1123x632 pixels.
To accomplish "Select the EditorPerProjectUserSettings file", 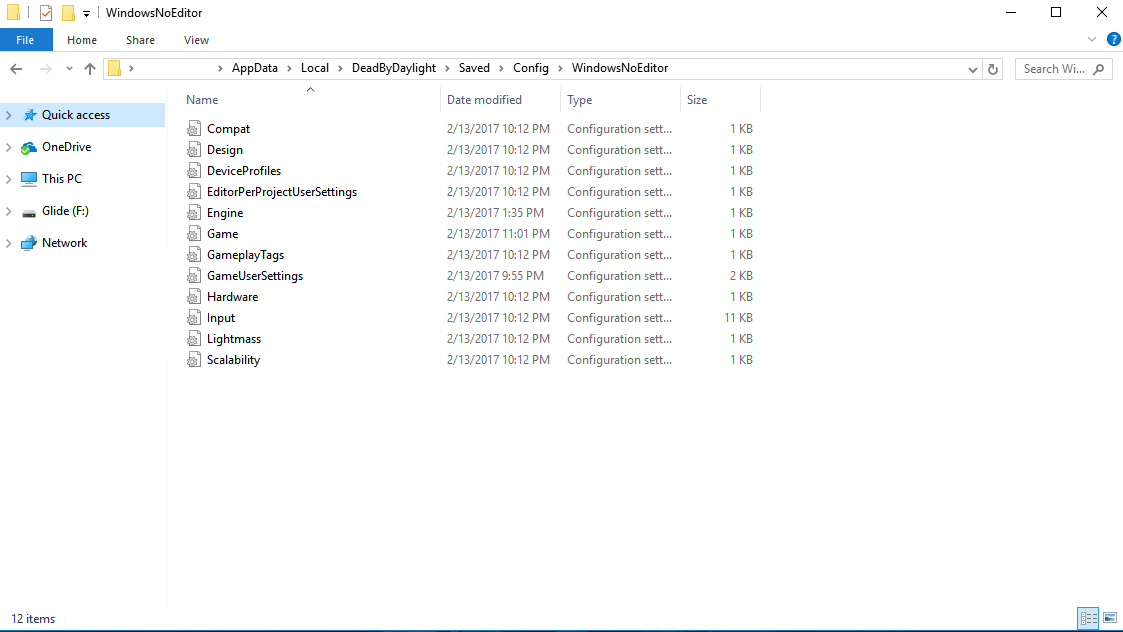I will 281,191.
